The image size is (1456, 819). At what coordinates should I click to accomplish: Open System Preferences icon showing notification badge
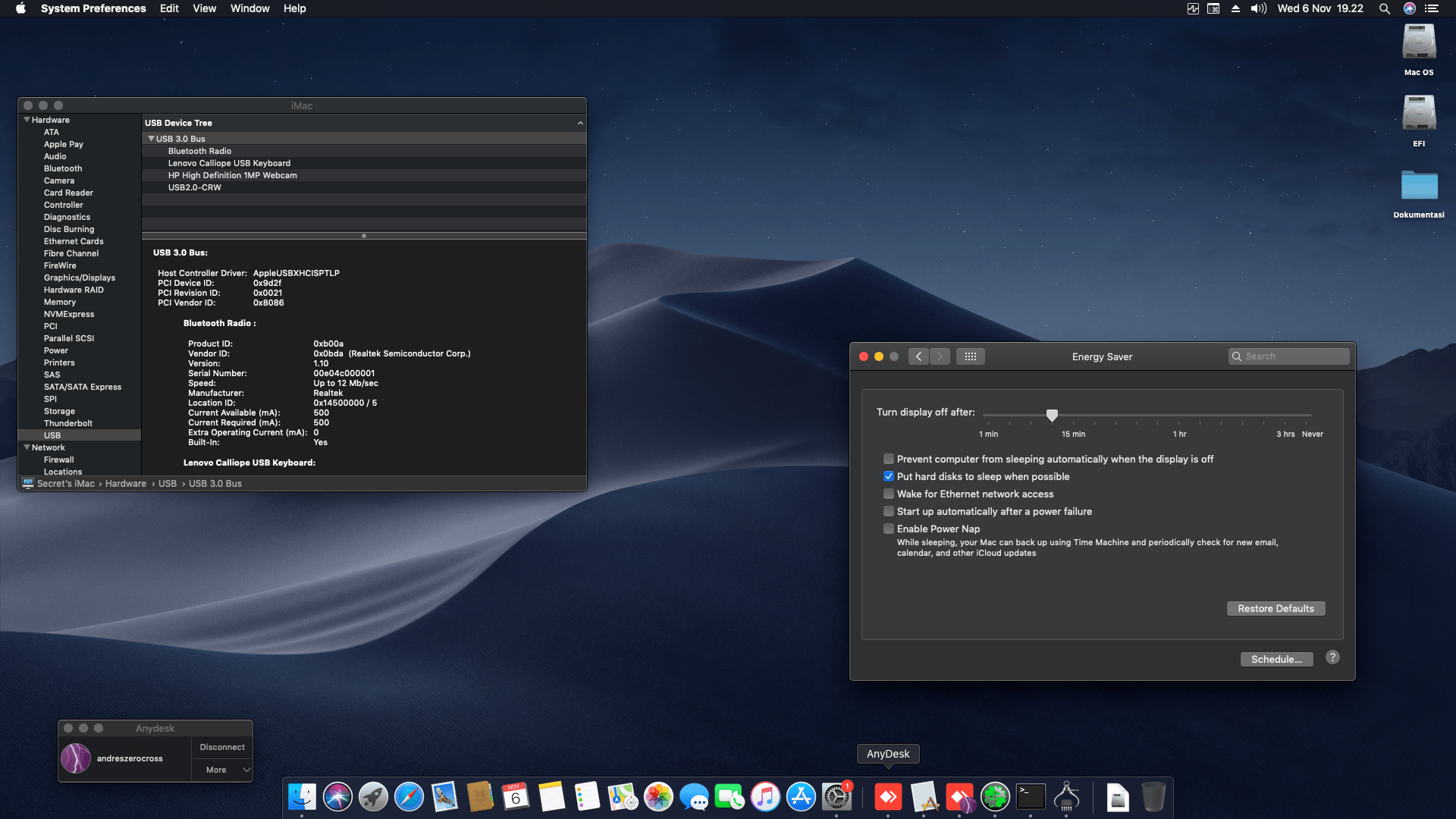coord(837,797)
